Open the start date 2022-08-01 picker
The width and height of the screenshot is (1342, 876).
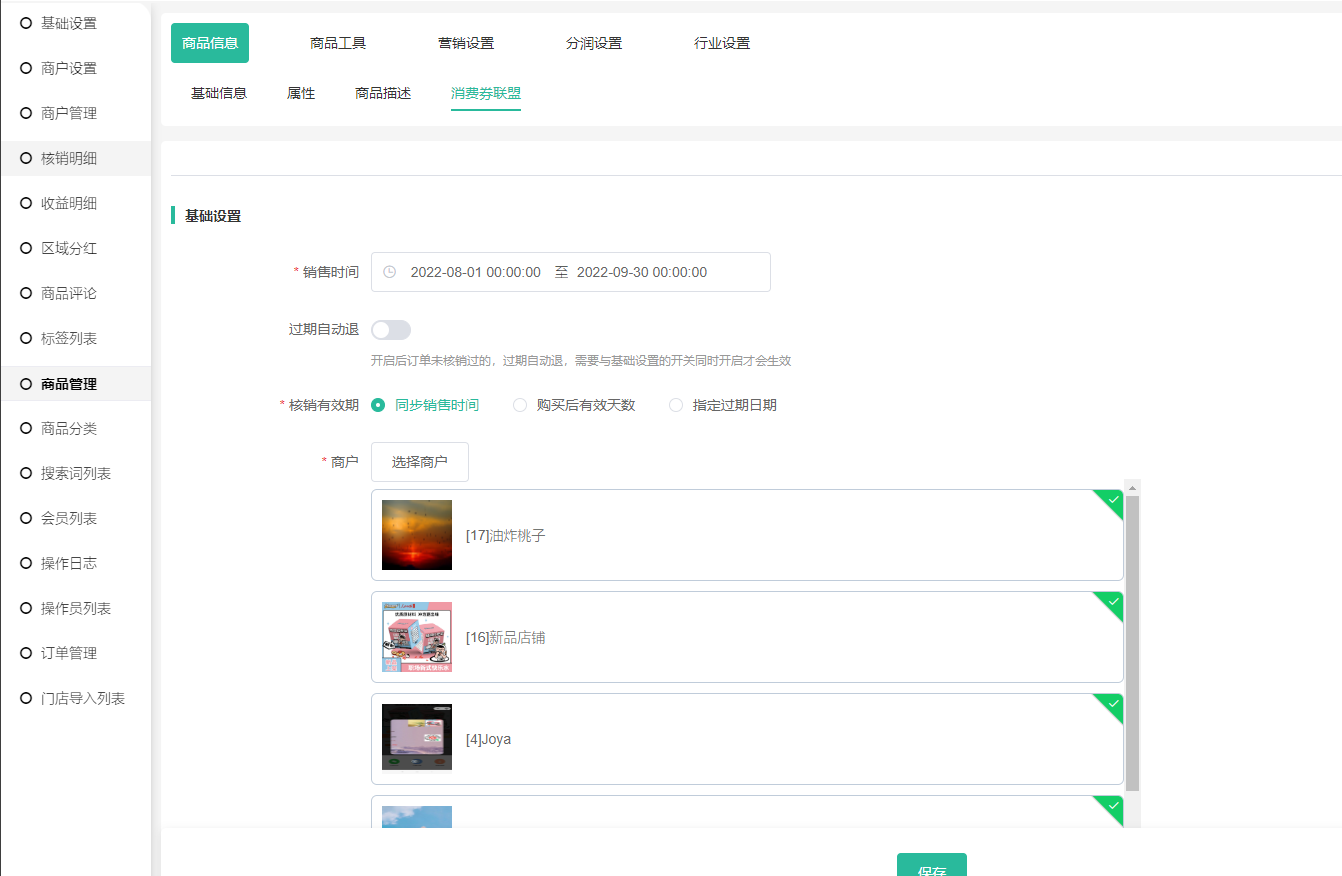point(475,272)
